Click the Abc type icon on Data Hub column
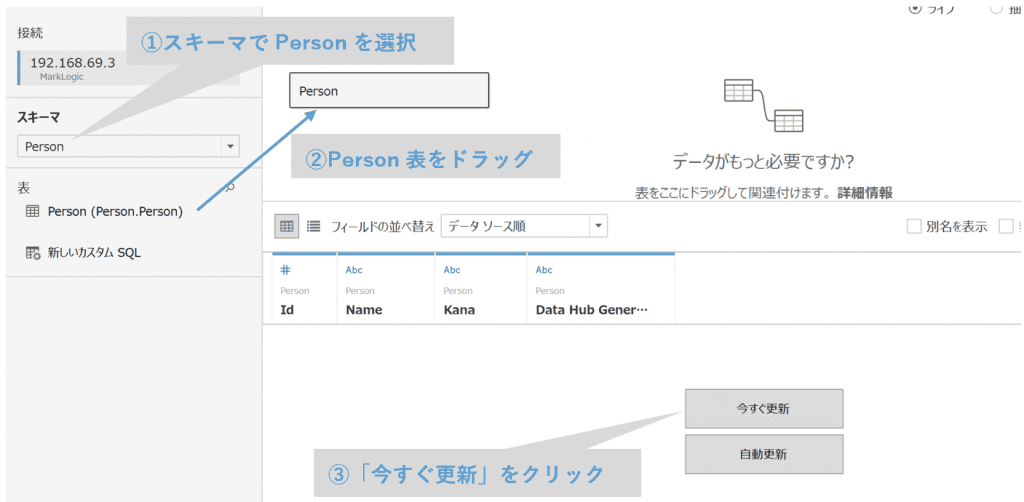Viewport: 1024px width, 502px height. point(544,270)
